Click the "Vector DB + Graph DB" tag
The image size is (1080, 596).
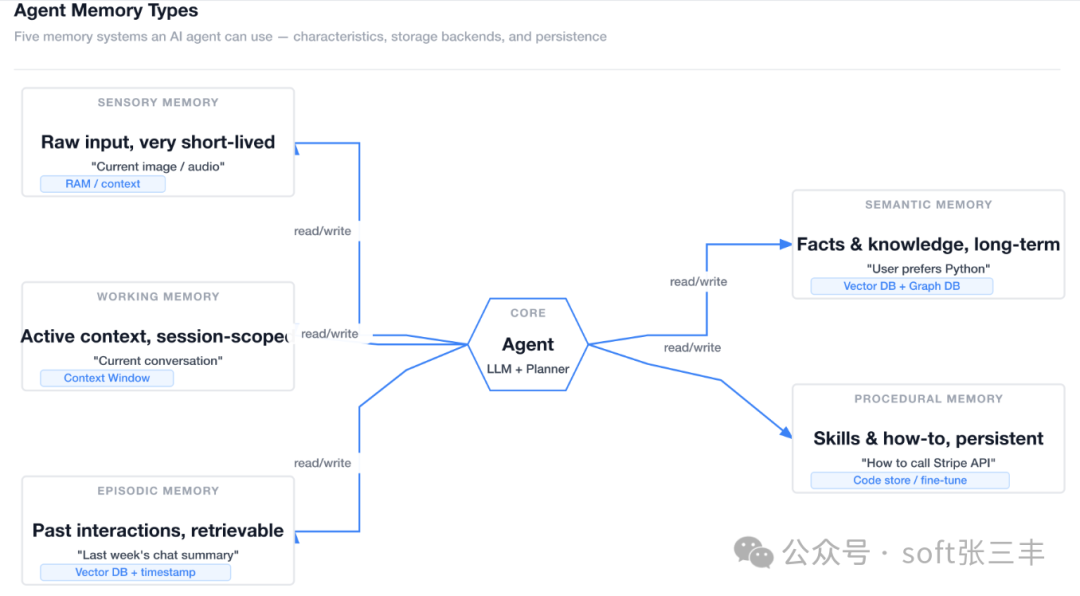(902, 286)
